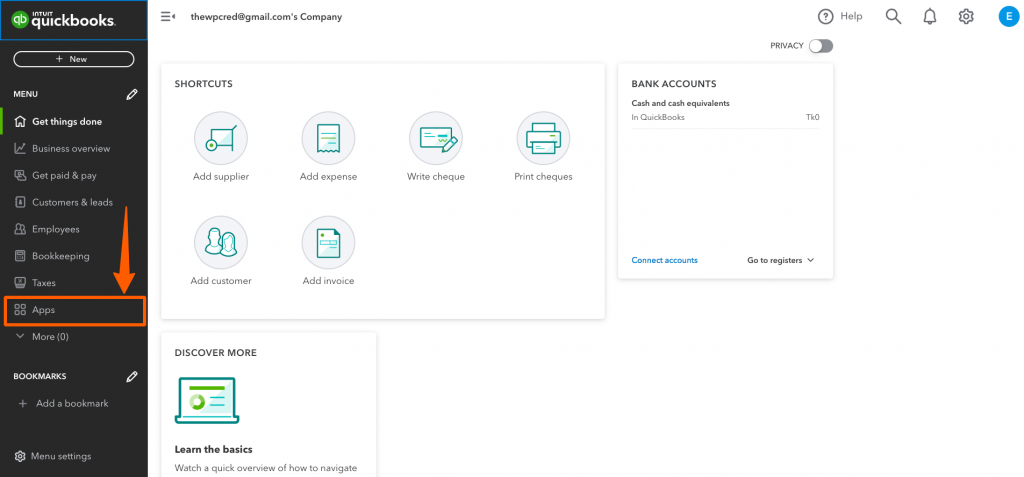Screen dimensions: 1024x477
Task: Click the Menu settings gear icon
Action: (20, 456)
